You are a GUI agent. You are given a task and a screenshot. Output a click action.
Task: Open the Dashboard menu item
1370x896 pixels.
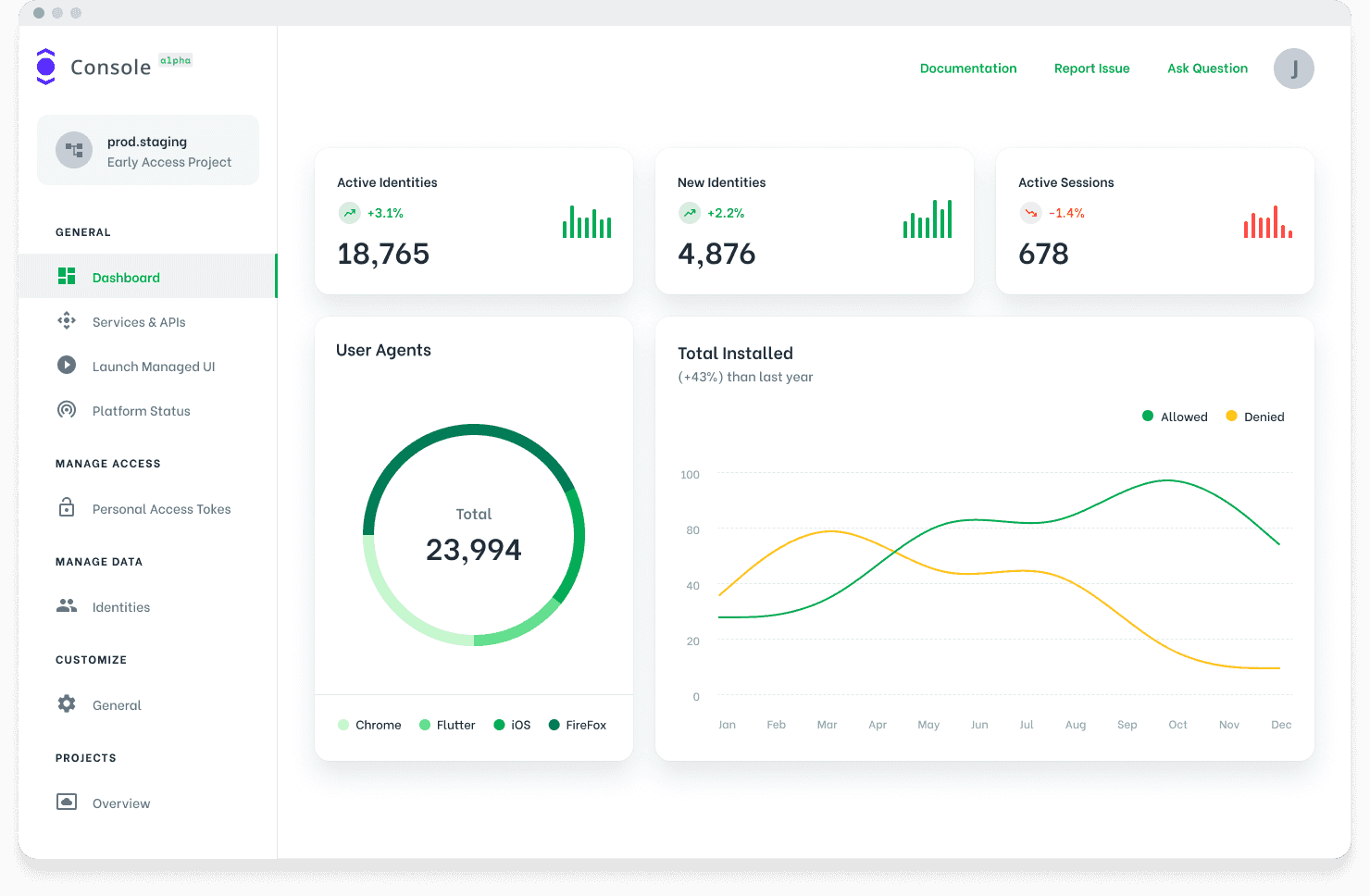[x=147, y=276]
